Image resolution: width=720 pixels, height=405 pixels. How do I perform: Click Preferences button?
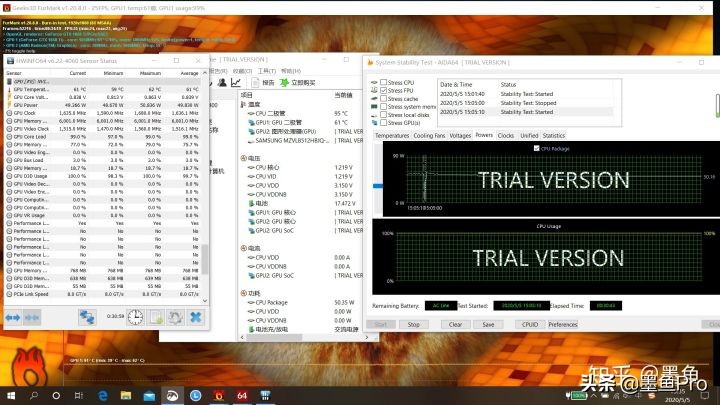pyautogui.click(x=563, y=325)
